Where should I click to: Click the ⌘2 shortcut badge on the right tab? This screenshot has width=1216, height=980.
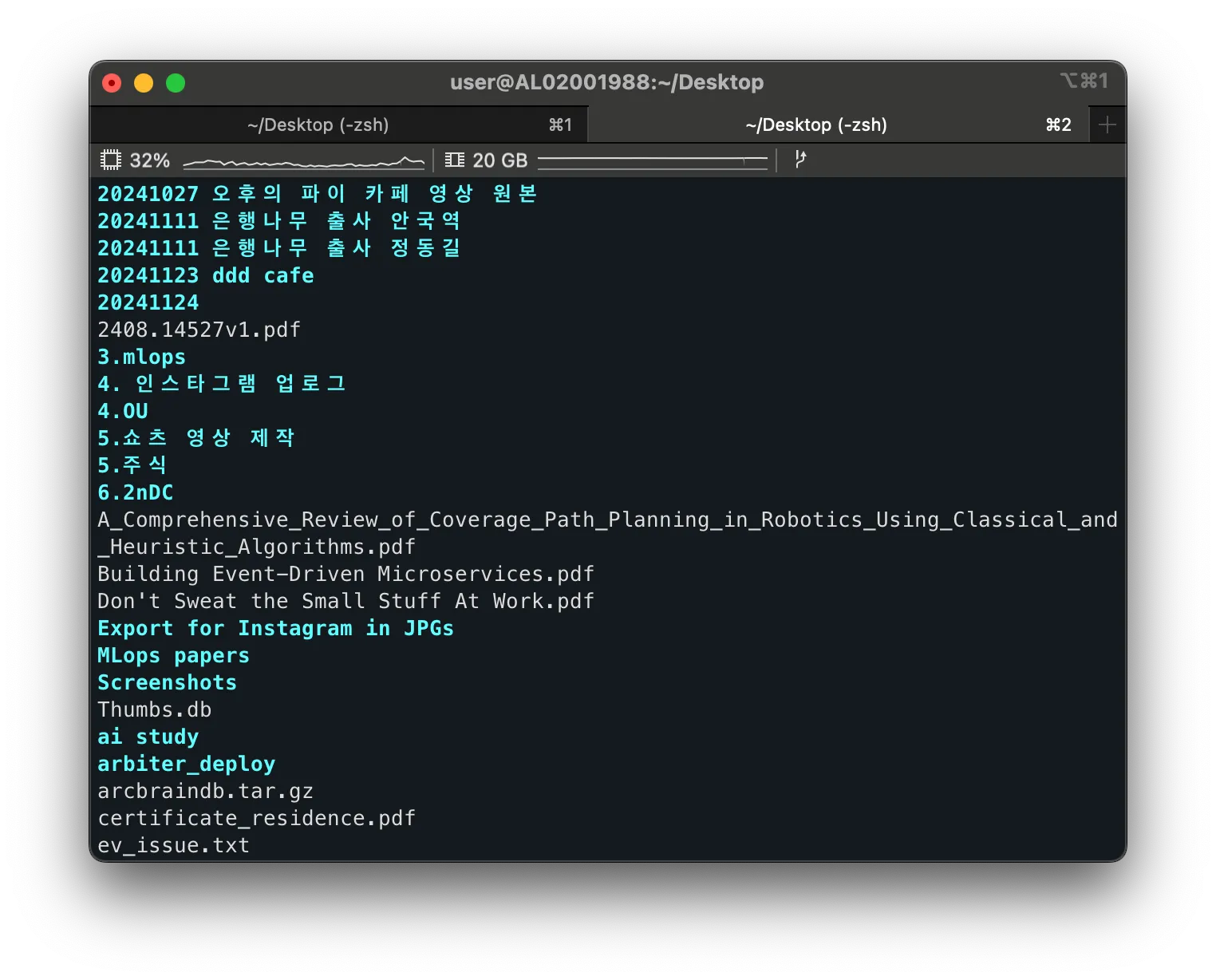coord(1057,124)
